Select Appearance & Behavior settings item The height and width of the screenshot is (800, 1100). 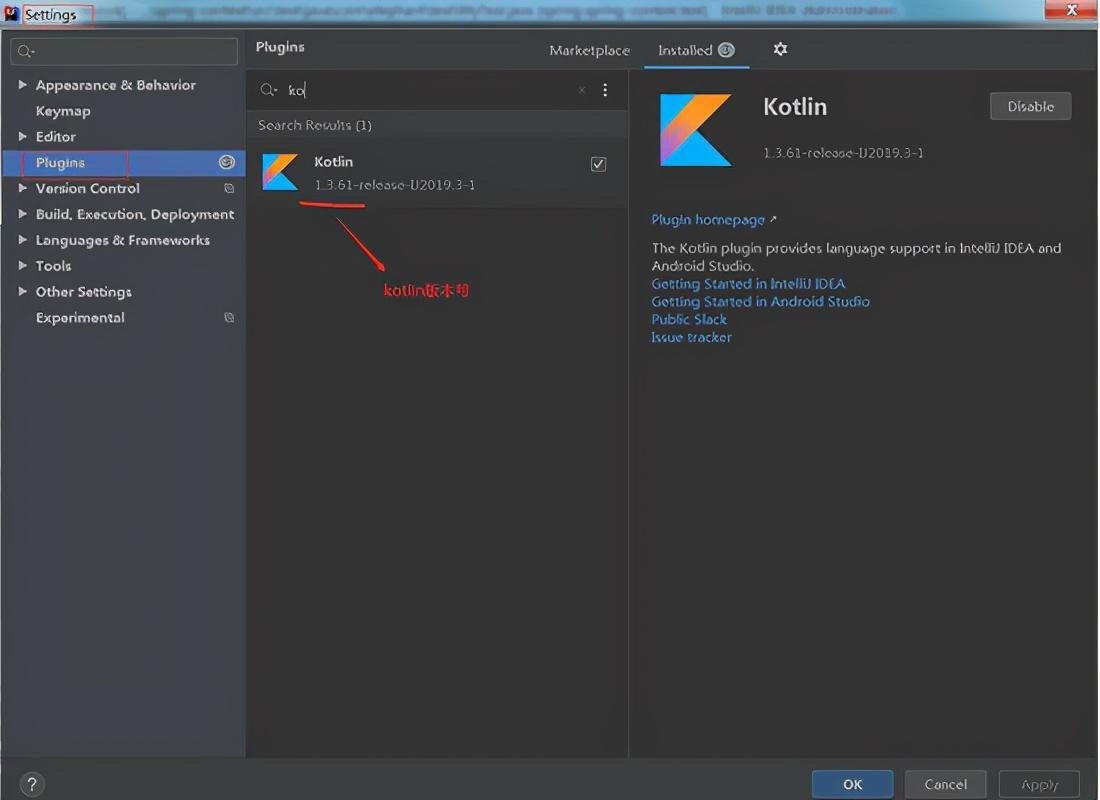click(116, 85)
